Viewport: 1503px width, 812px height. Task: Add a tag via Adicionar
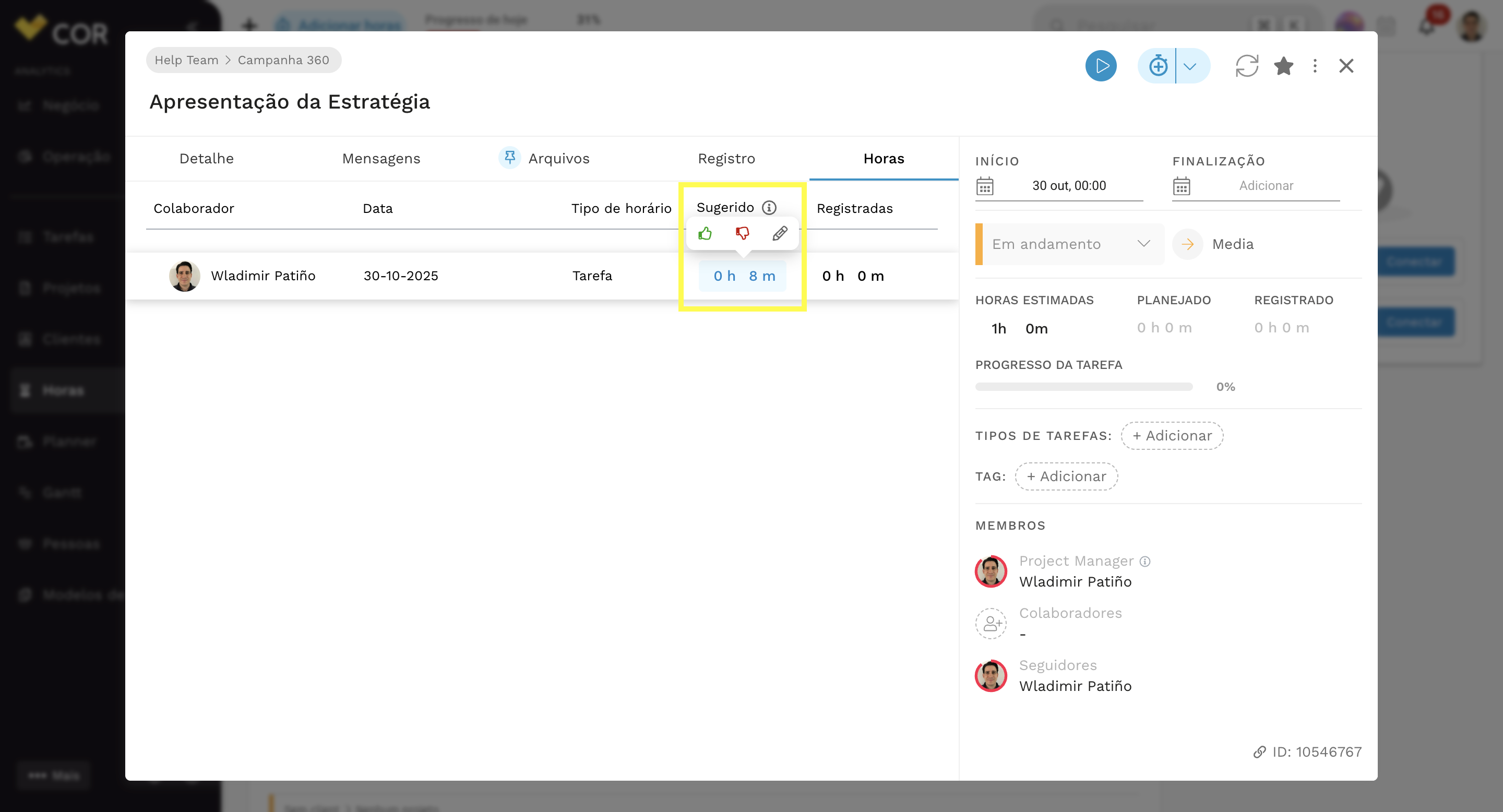[x=1067, y=476]
